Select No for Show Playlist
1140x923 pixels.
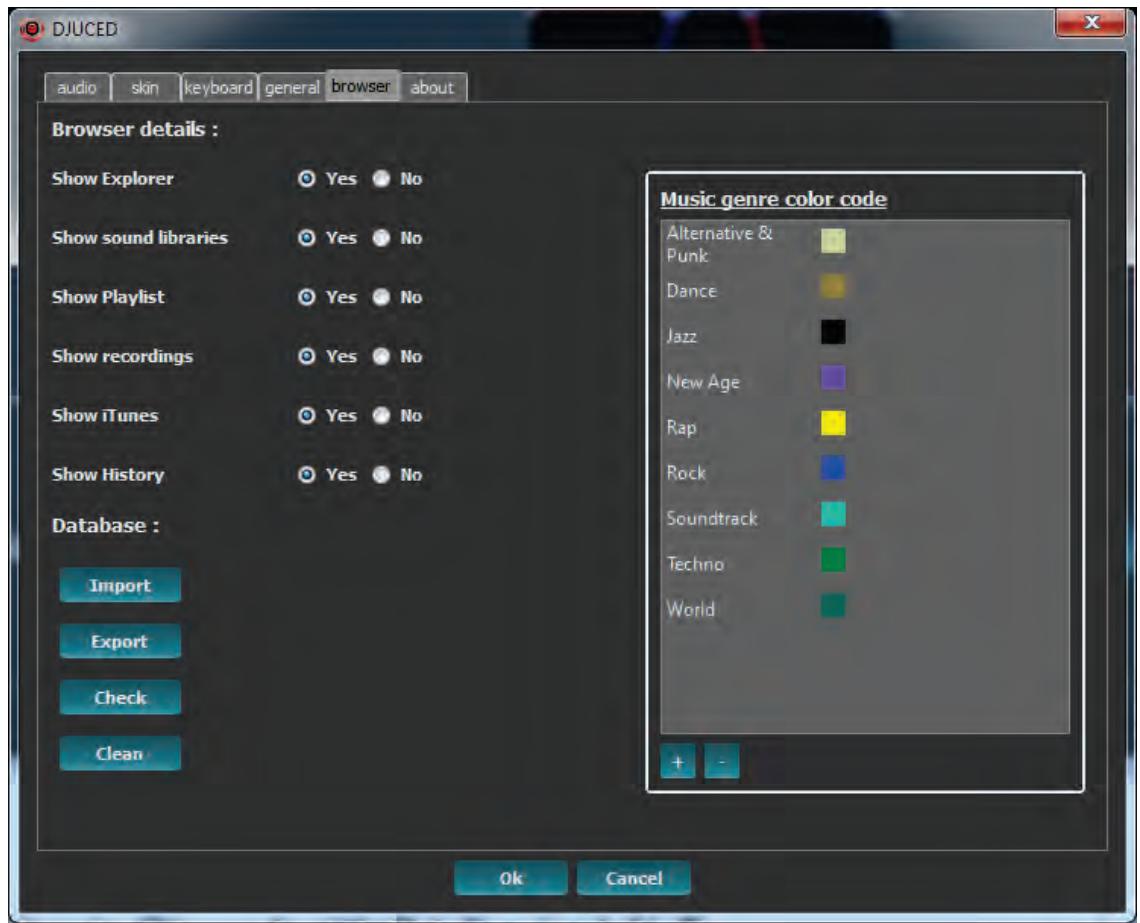coord(381,297)
